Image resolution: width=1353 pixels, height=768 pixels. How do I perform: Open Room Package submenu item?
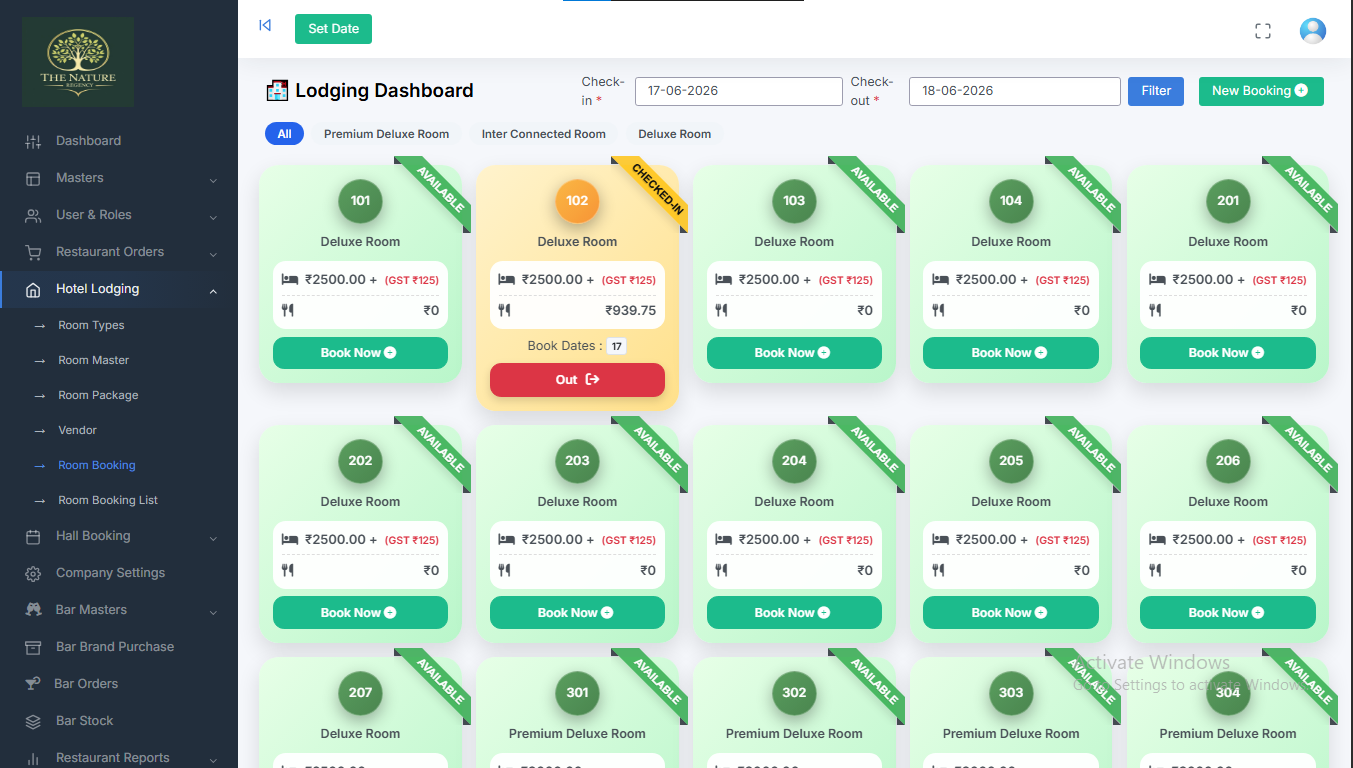(98, 395)
